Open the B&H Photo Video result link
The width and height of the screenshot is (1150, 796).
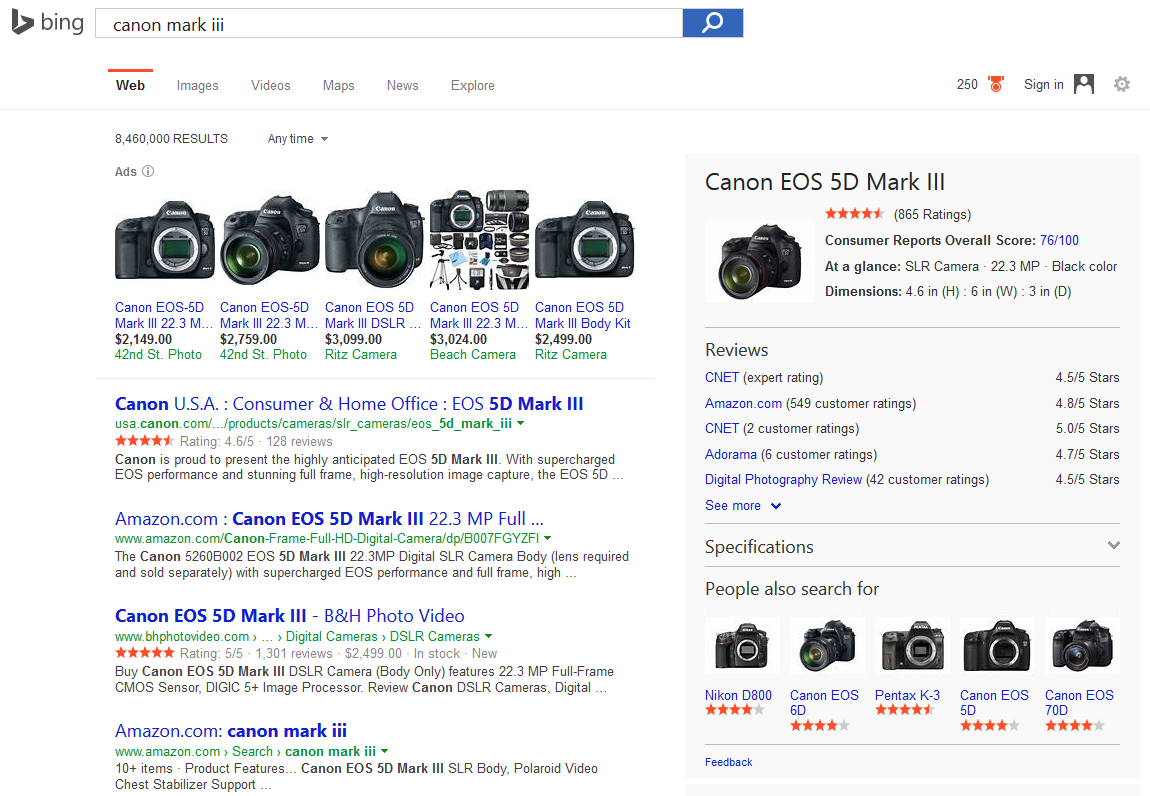coord(289,616)
